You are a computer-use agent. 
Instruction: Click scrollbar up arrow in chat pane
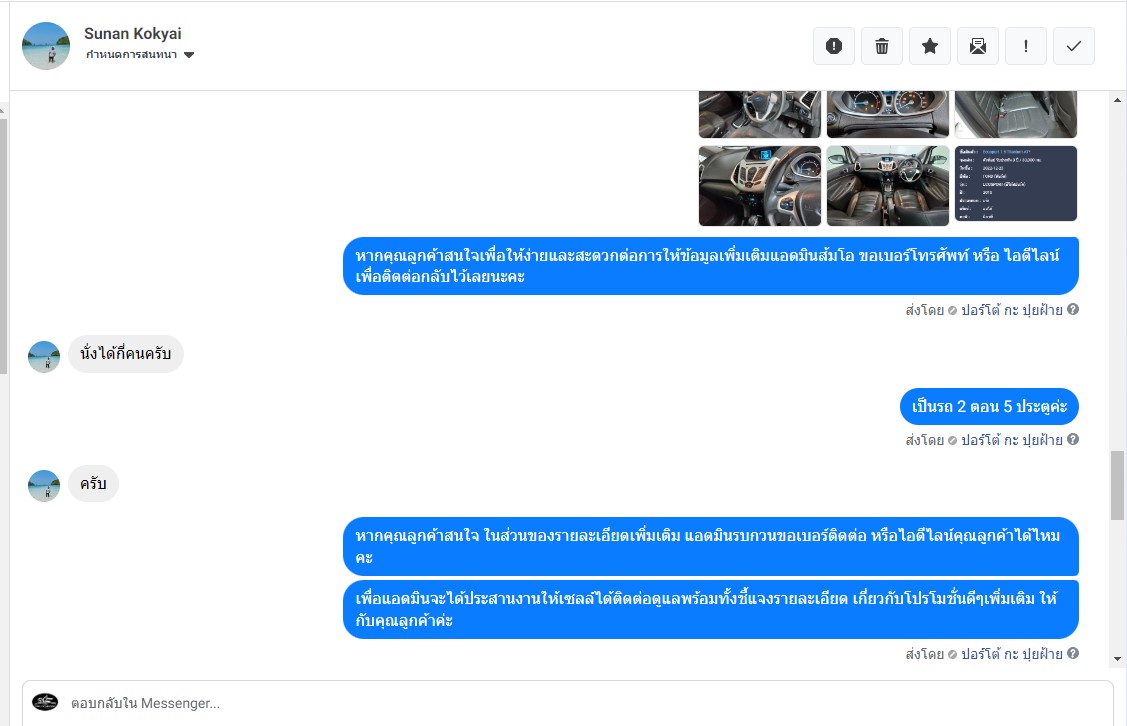click(x=1117, y=100)
